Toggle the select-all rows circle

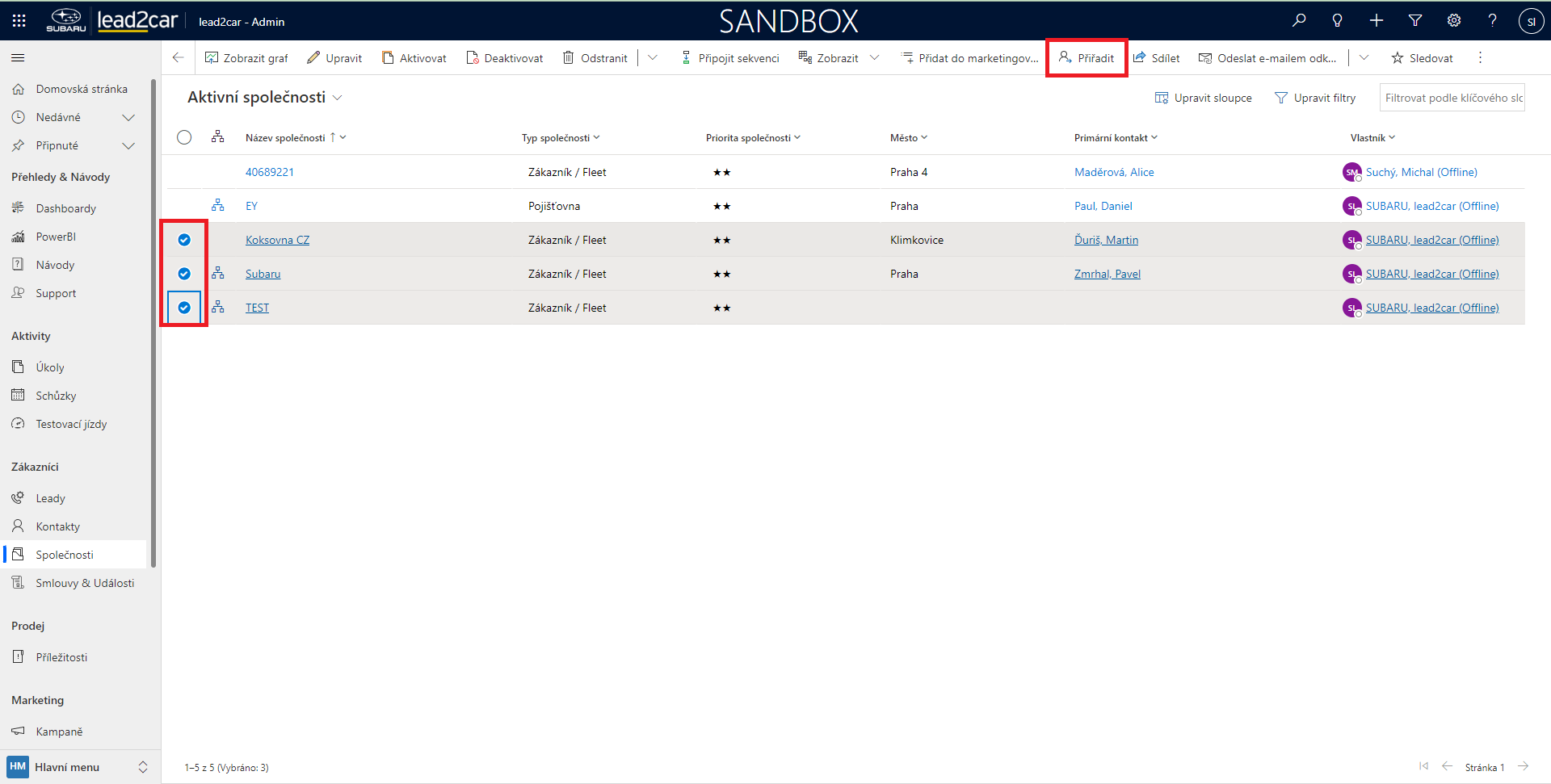coord(184,137)
